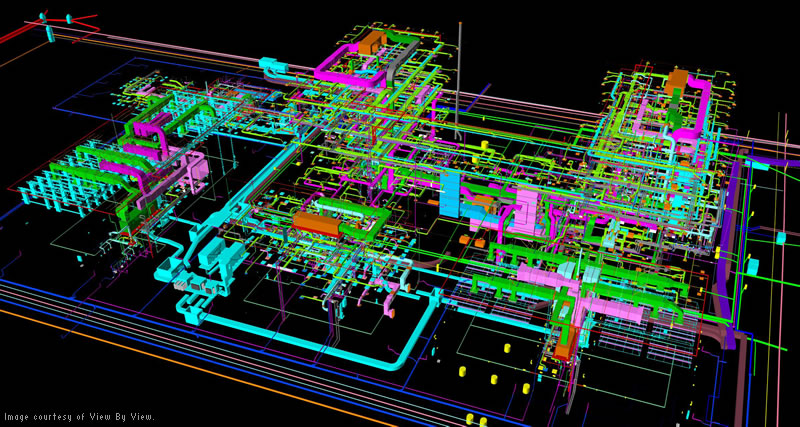Click the tall gray vertical pole at top
800x427 pixels.
point(459,77)
